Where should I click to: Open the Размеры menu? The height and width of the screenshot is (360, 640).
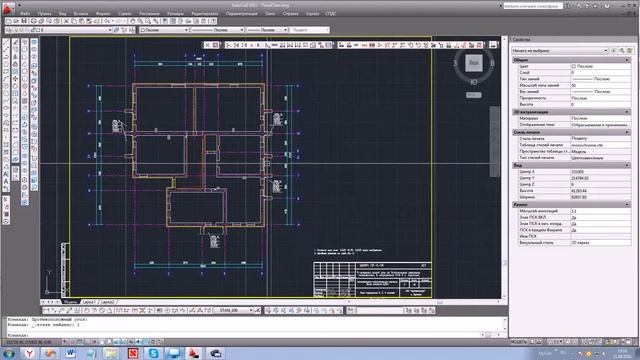(175, 13)
